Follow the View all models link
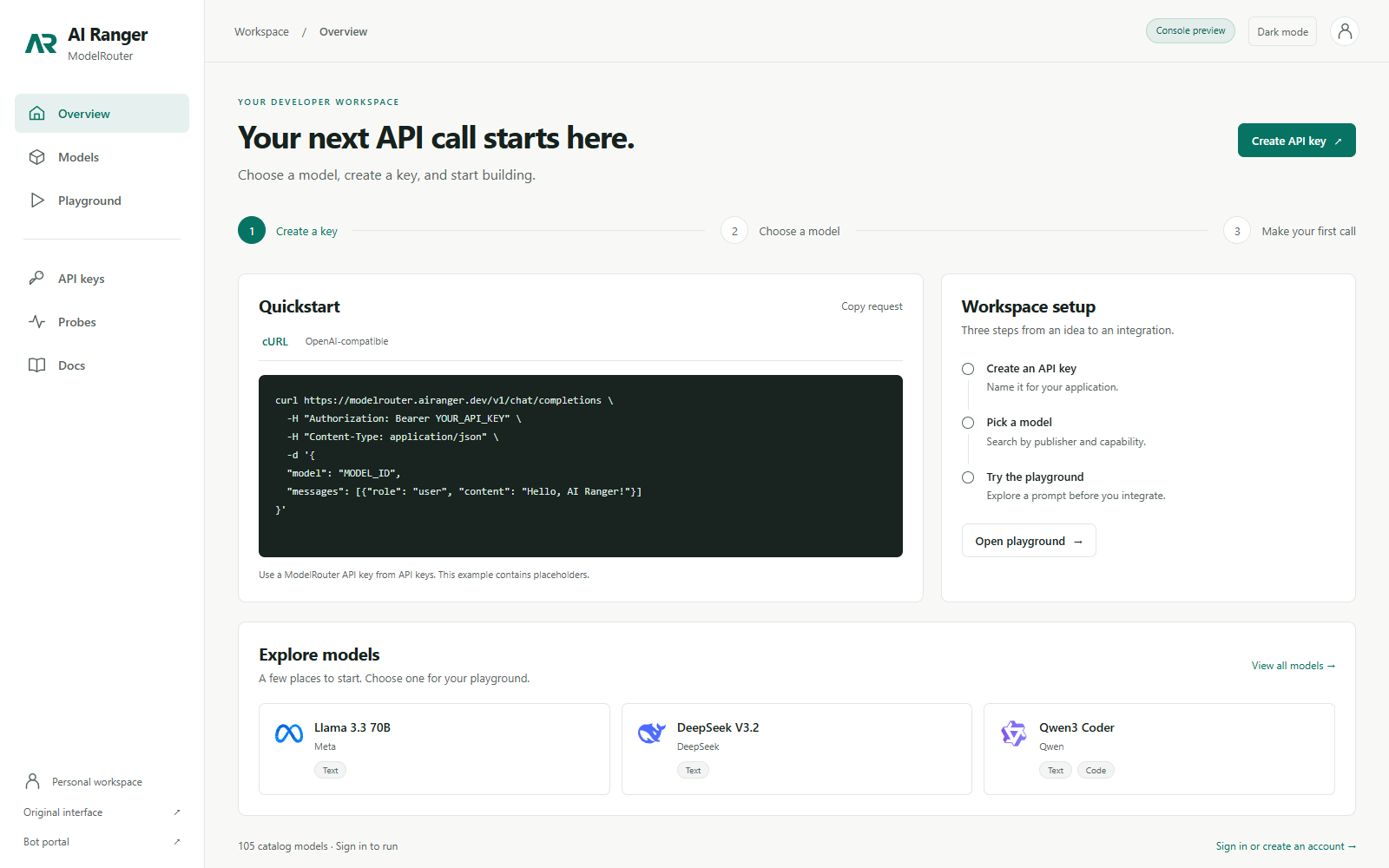Image resolution: width=1389 pixels, height=868 pixels. pos(1294,666)
